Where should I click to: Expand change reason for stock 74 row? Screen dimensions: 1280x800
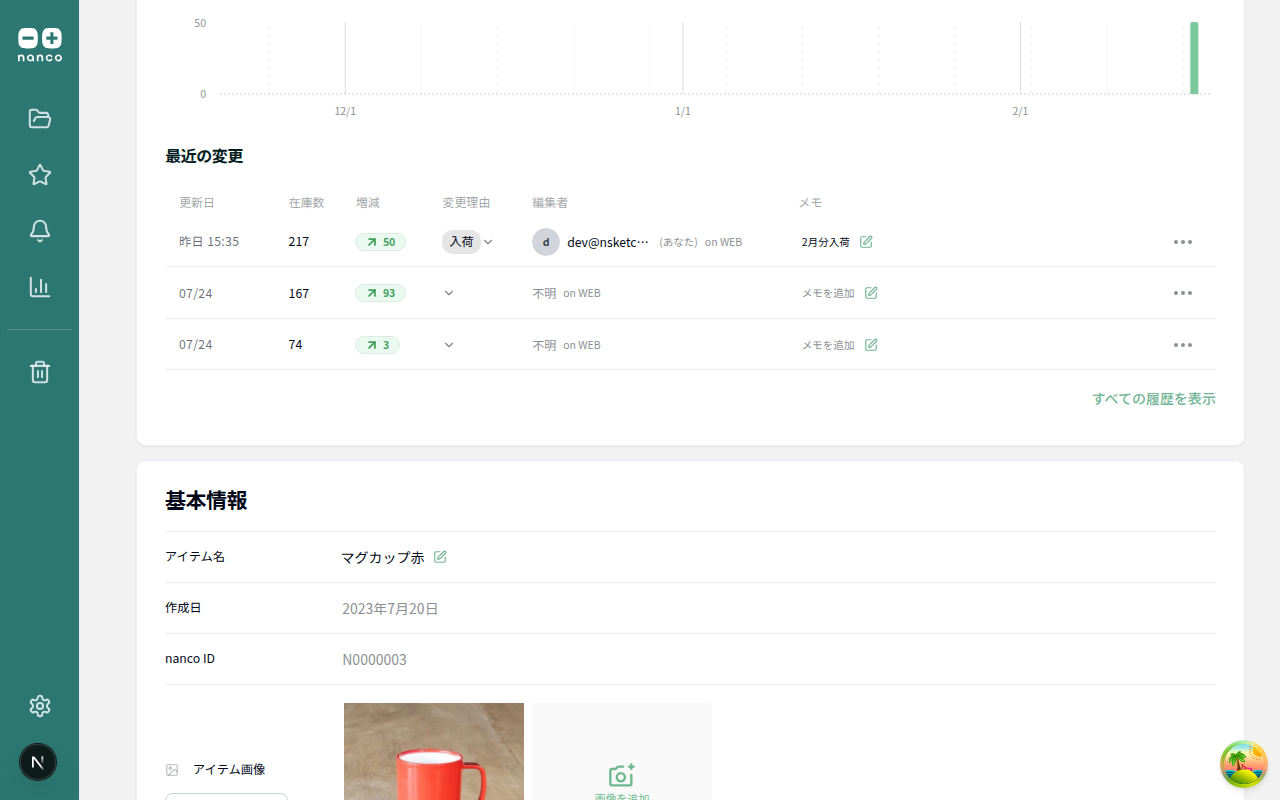coord(449,345)
